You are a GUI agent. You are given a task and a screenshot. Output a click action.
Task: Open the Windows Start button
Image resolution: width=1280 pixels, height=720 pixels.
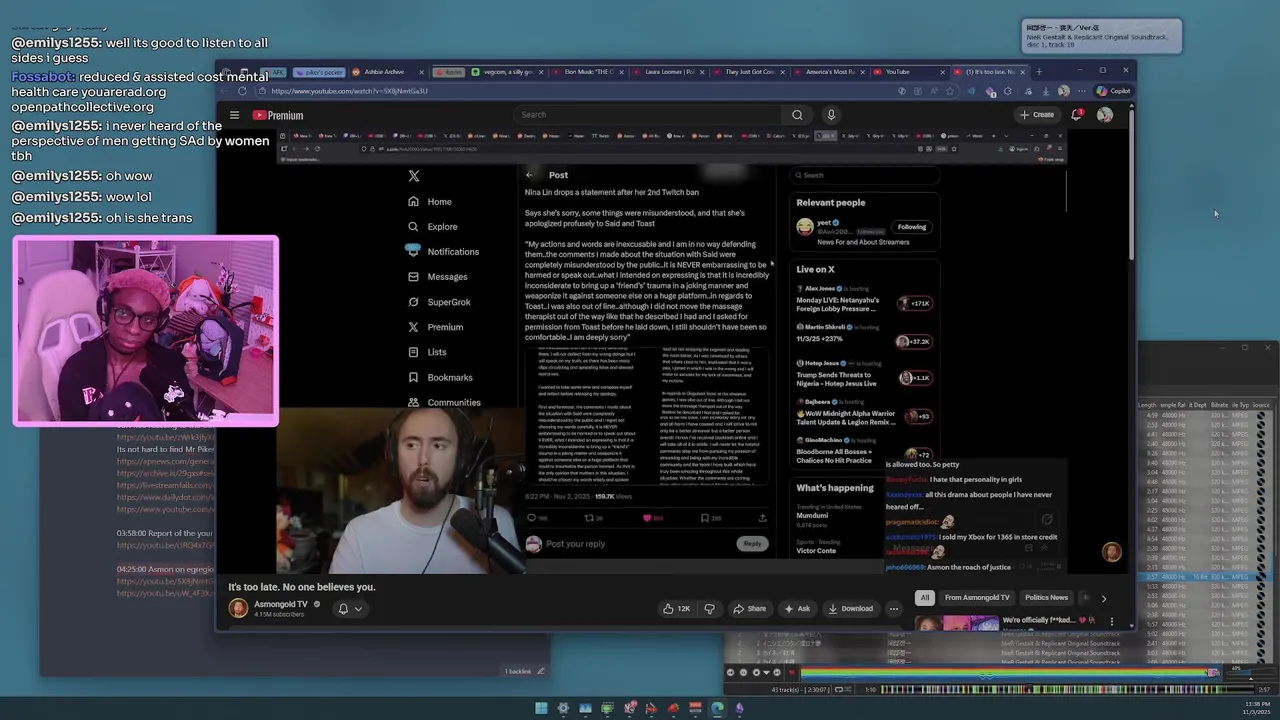(x=541, y=708)
